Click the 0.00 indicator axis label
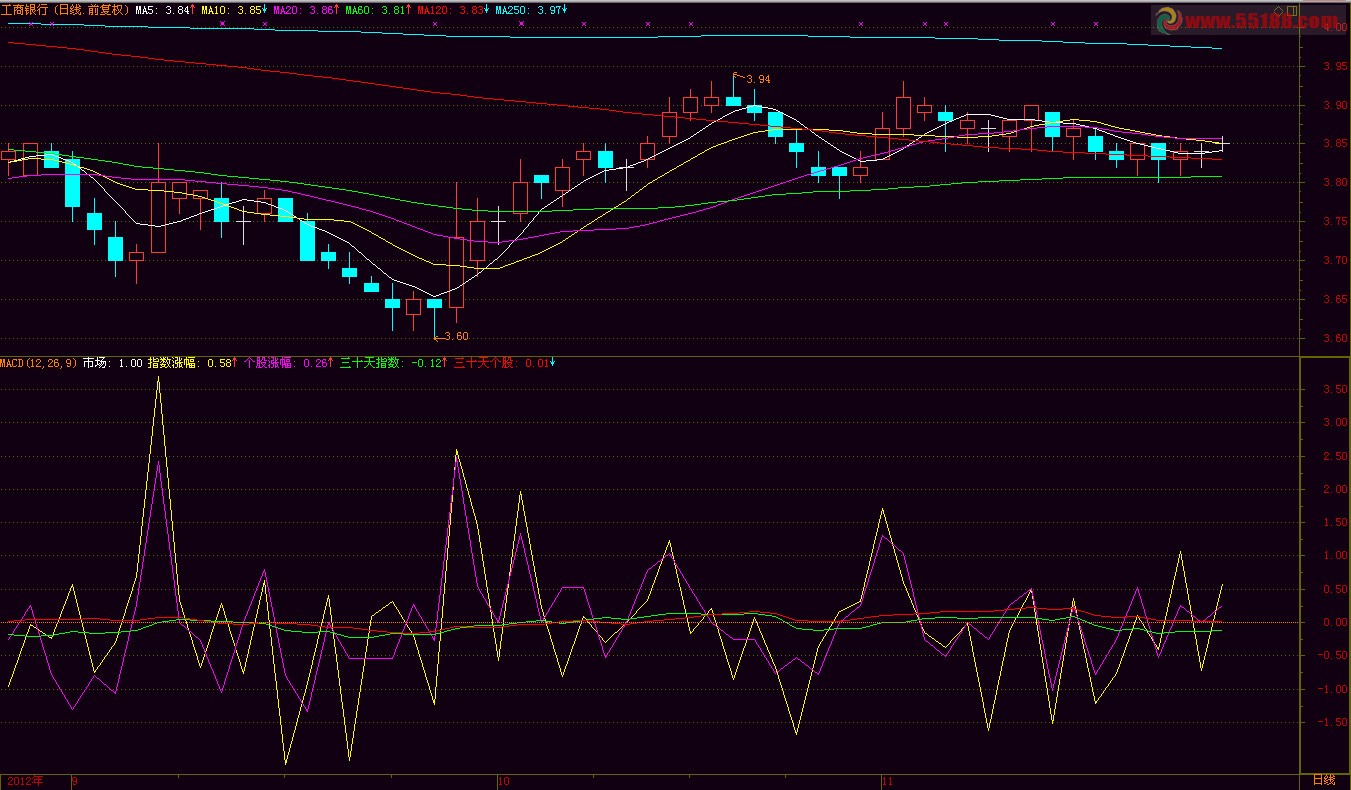This screenshot has width=1351, height=790. click(1335, 623)
